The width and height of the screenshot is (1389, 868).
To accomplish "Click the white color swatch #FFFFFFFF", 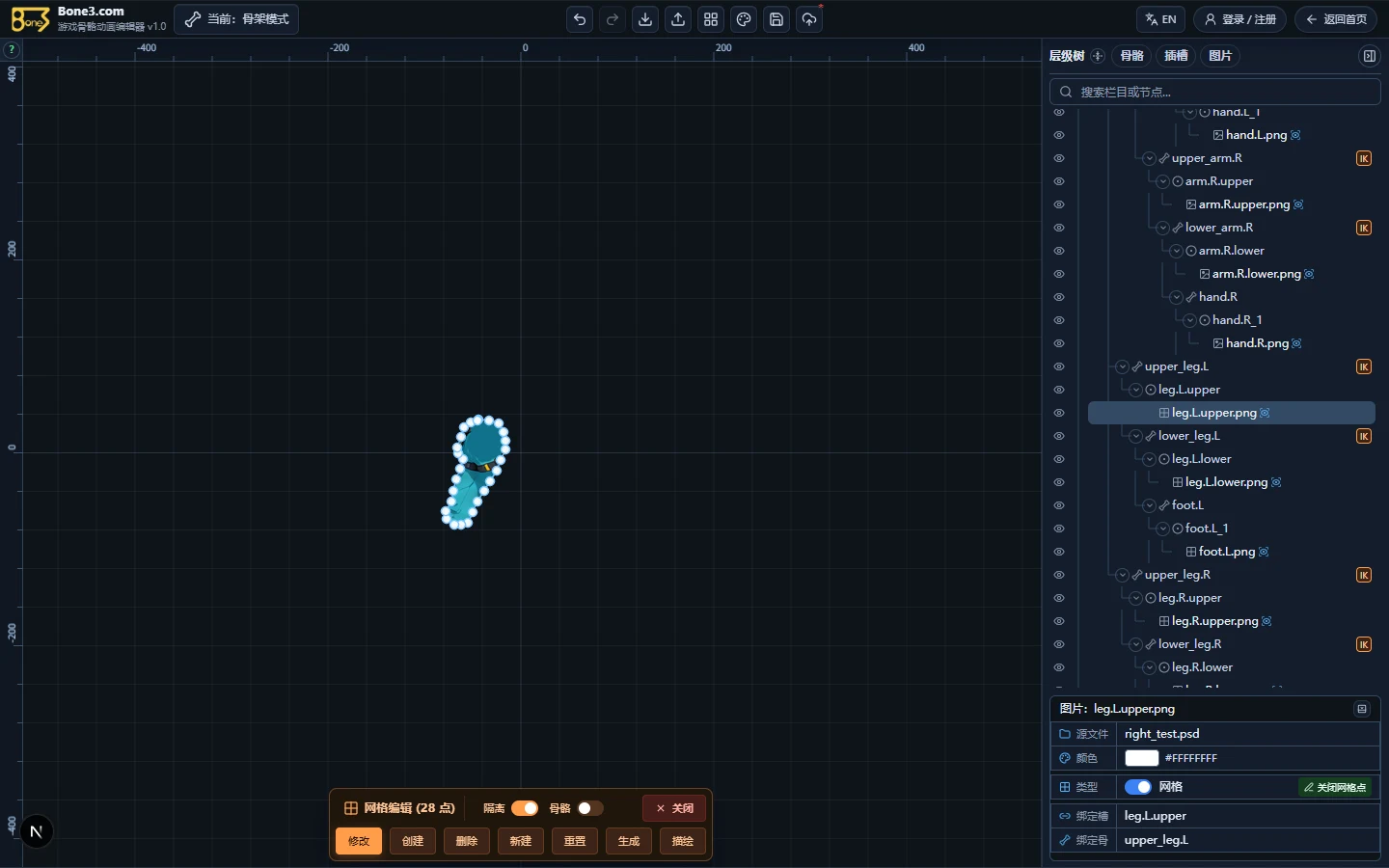I will point(1141,758).
